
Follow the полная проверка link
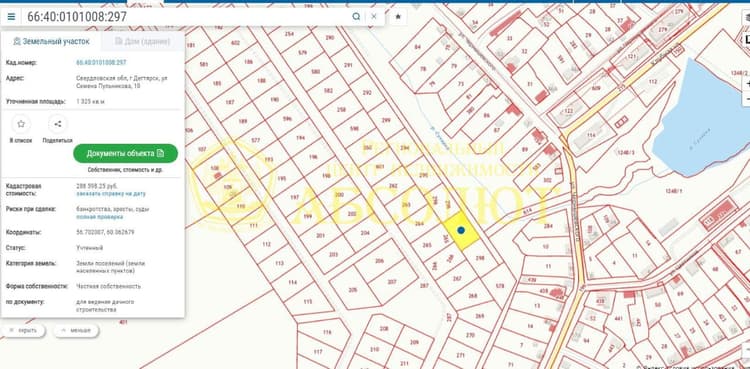(99, 217)
